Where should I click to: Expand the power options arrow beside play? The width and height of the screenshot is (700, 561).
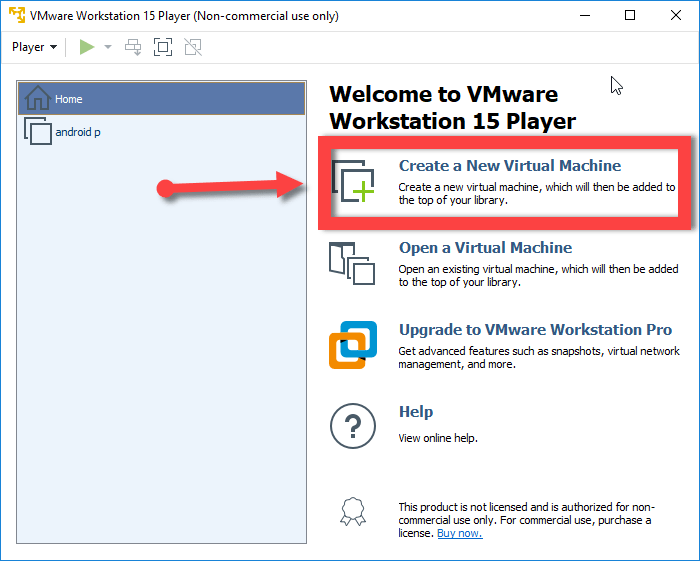coord(108,47)
